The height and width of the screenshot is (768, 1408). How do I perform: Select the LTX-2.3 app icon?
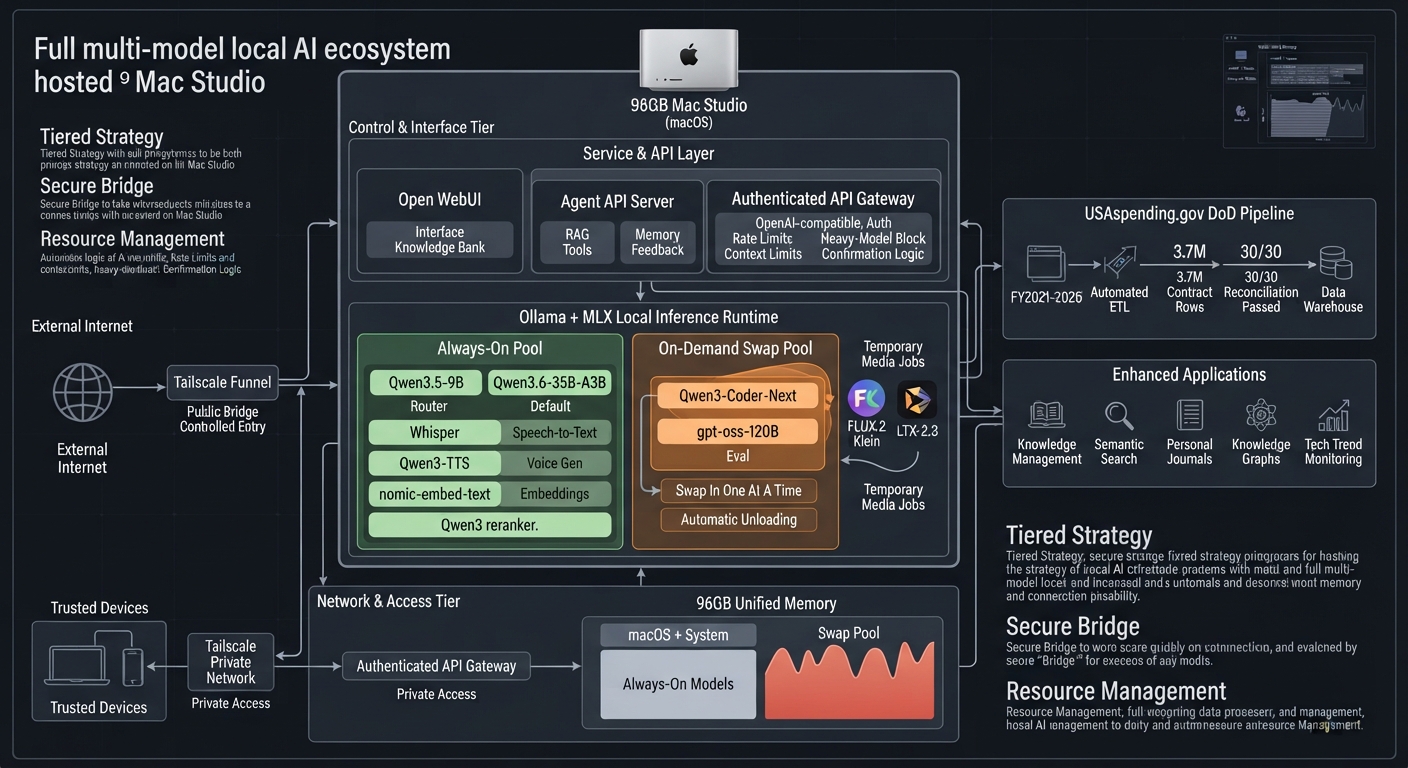coord(917,399)
